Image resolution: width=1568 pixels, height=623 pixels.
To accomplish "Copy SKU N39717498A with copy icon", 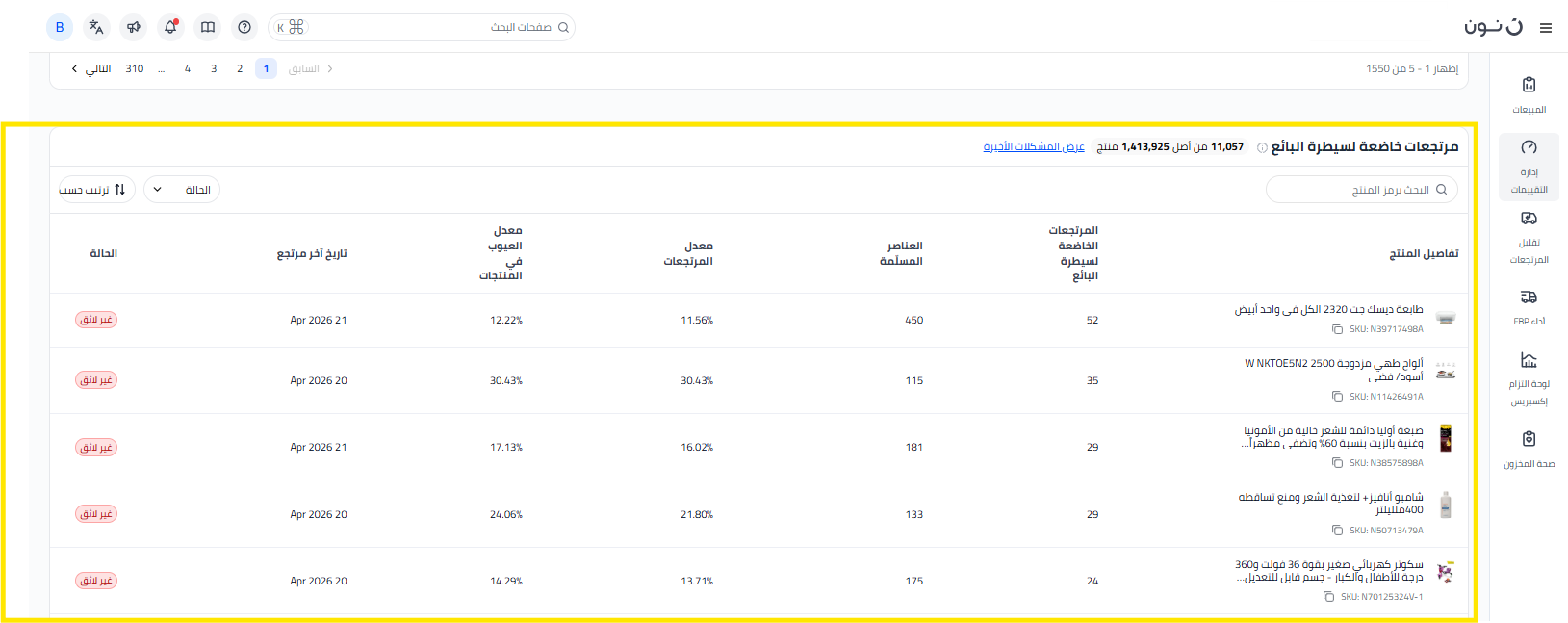I will click(x=1337, y=329).
